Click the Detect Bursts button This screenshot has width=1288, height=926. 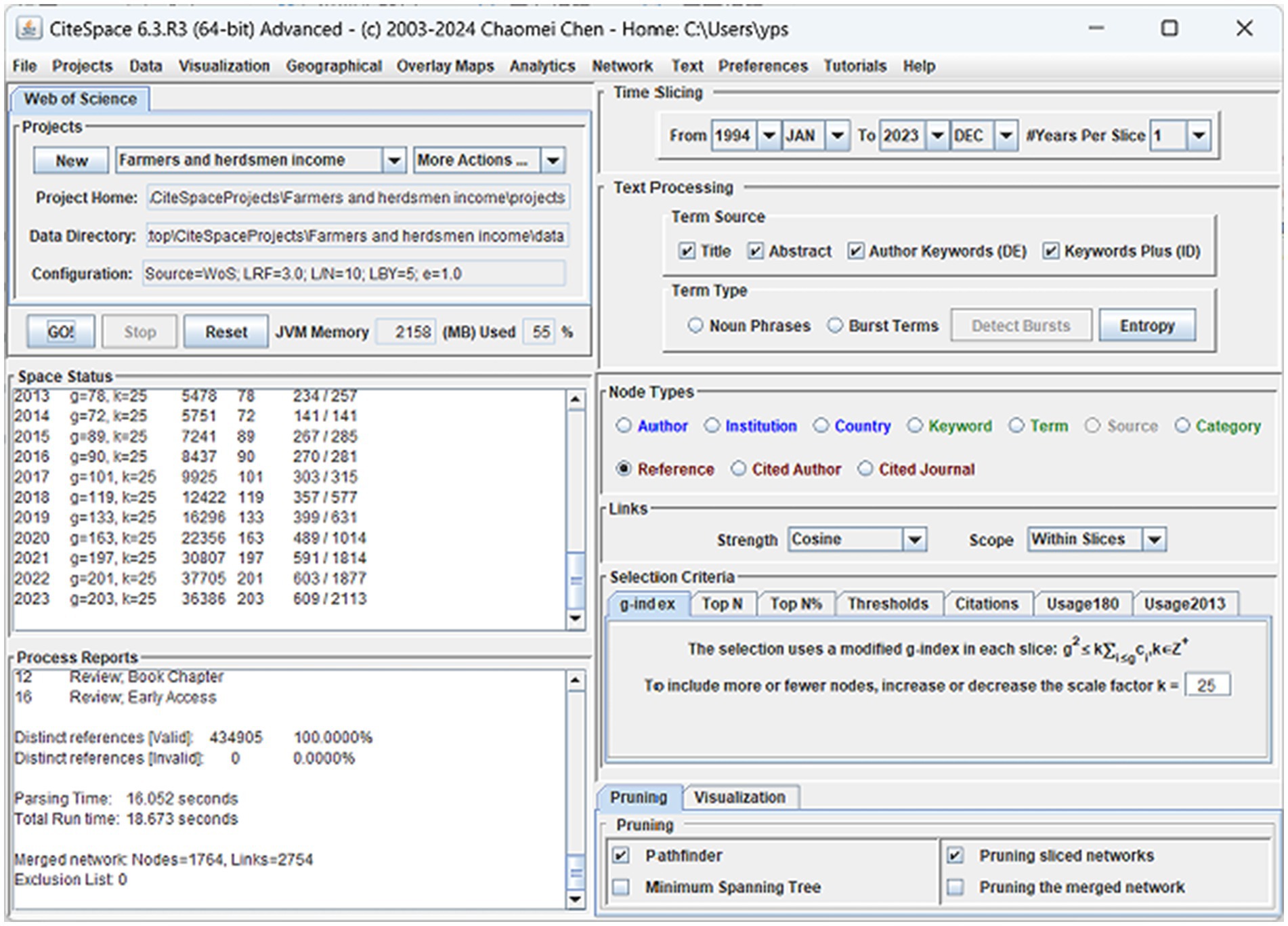1021,326
